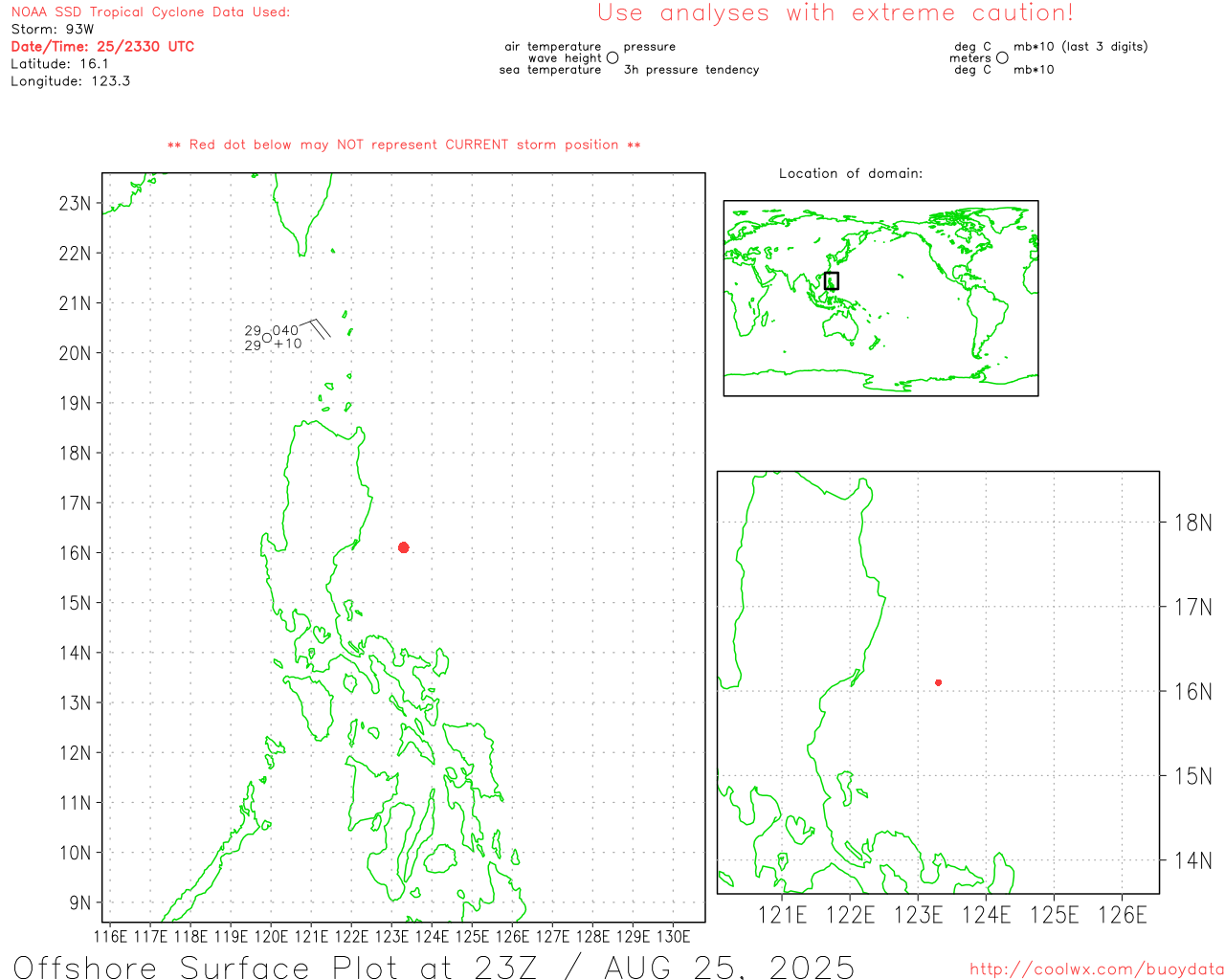The height and width of the screenshot is (980, 1225).
Task: Click 'NOAA SSD Tropical Cyclone Data Used:' heading
Action: [x=150, y=11]
